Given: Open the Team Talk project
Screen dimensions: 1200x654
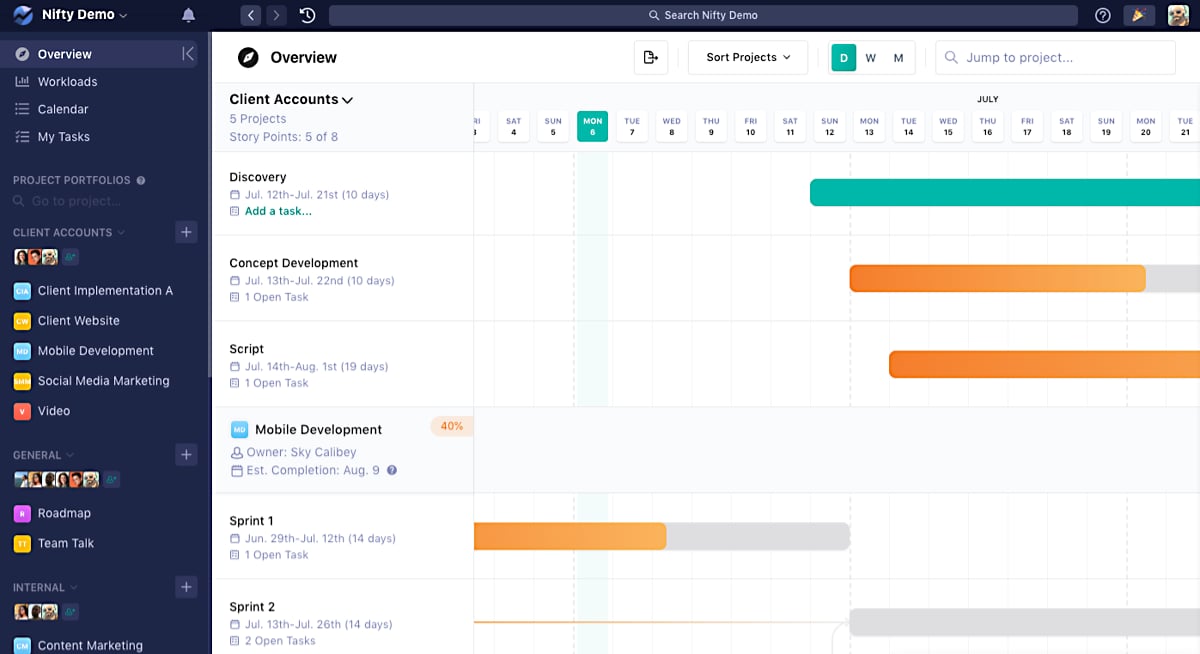Looking at the screenshot, I should 63,543.
